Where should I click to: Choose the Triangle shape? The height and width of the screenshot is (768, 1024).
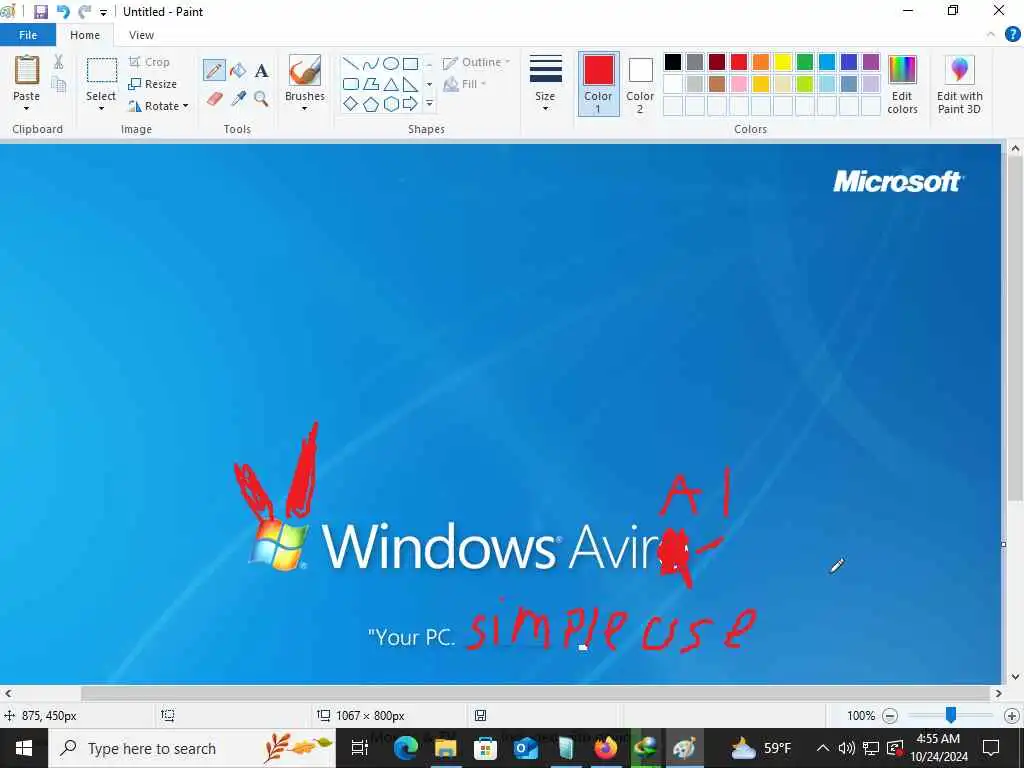391,84
